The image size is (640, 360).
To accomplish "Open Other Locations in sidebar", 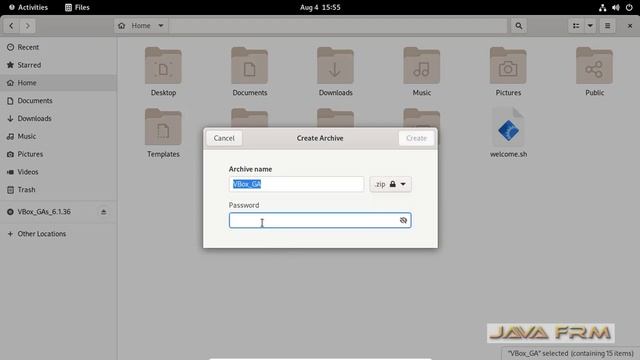I will (x=58, y=234).
